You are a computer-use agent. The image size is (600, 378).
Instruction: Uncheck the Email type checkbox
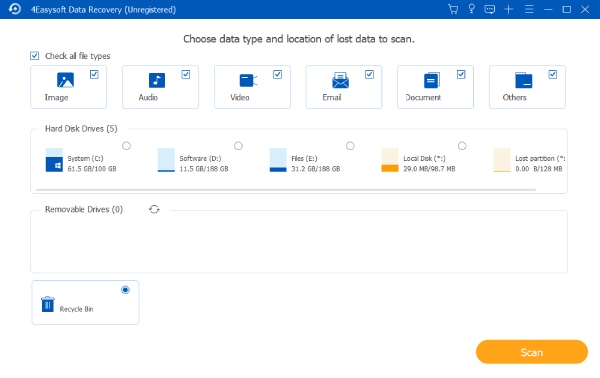(x=369, y=74)
